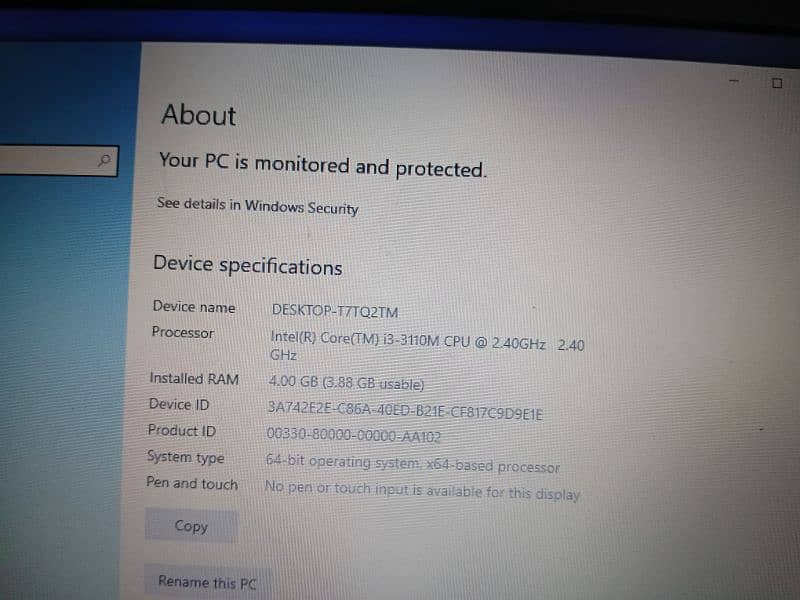Click the Device specifications heading
The image size is (800, 600).
coord(248,265)
